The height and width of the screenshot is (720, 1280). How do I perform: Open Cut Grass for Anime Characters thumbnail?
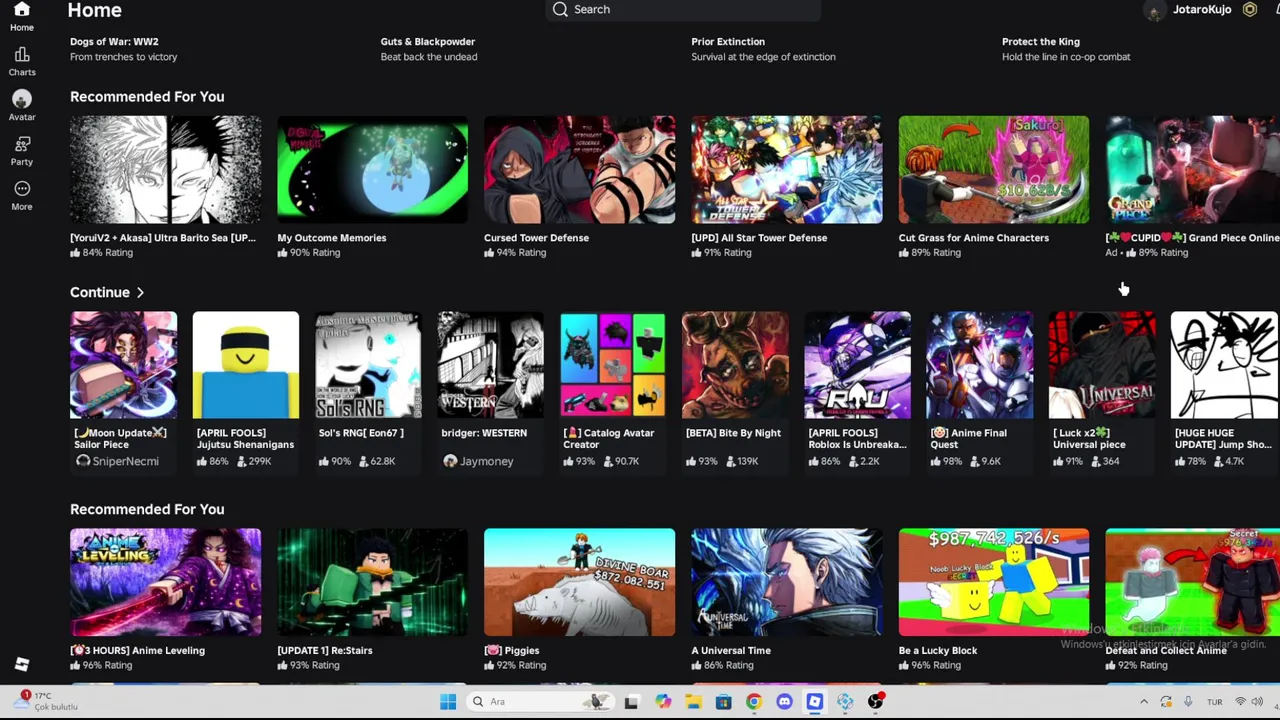pos(993,169)
